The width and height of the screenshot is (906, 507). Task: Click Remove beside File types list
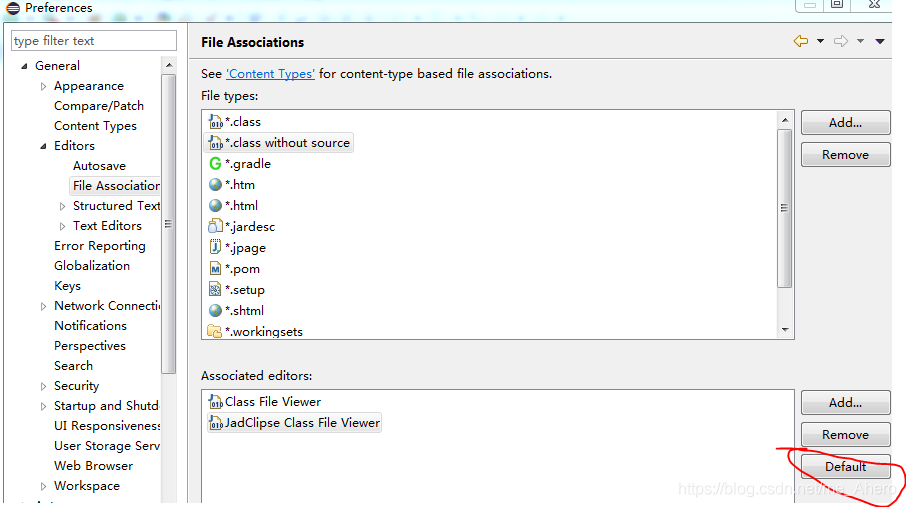(845, 154)
